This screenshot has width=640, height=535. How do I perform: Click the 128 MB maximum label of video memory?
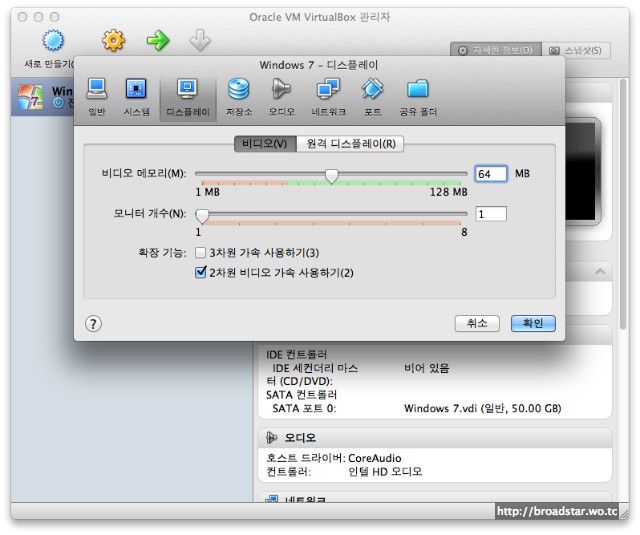[x=448, y=192]
